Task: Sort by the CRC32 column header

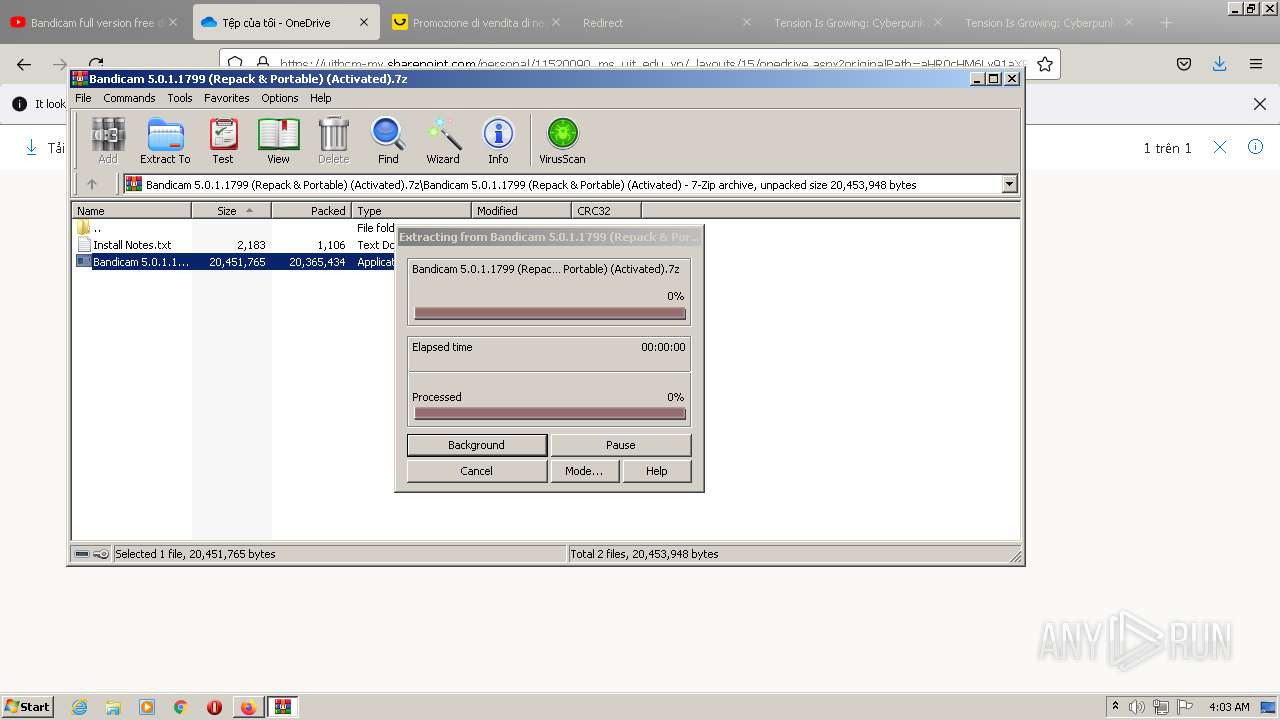Action: [606, 210]
